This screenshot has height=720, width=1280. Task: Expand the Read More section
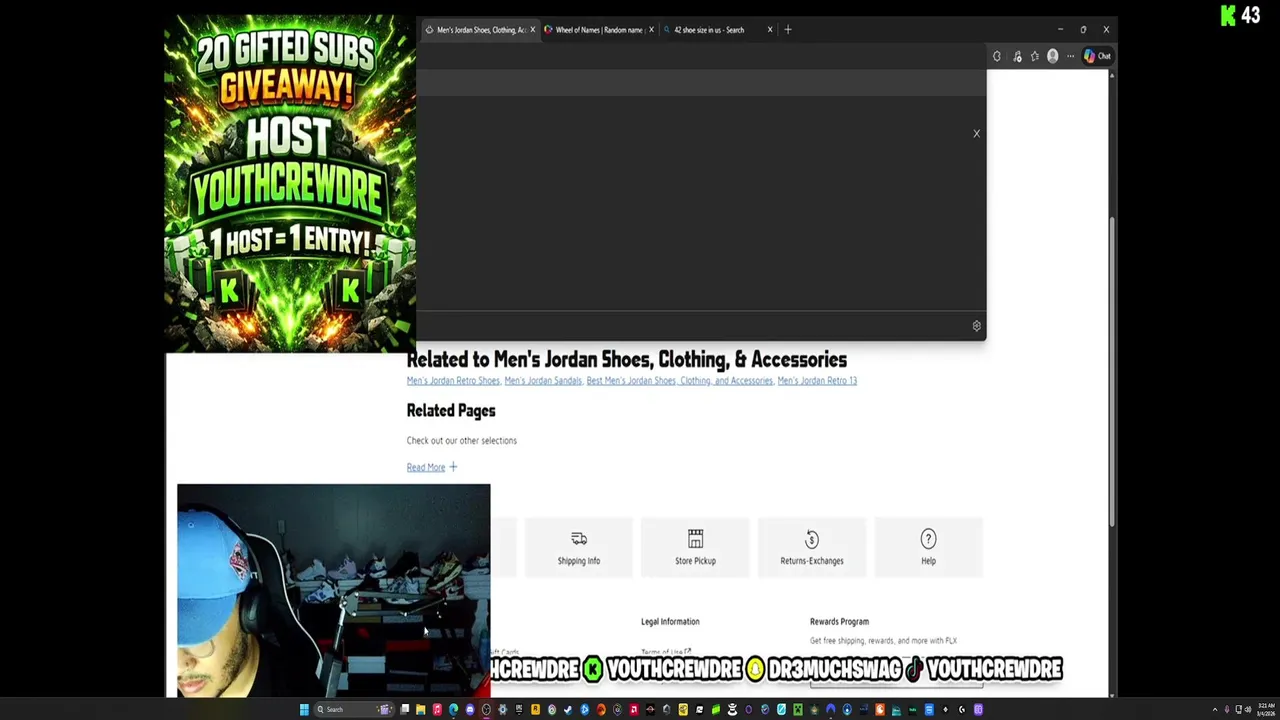click(431, 467)
